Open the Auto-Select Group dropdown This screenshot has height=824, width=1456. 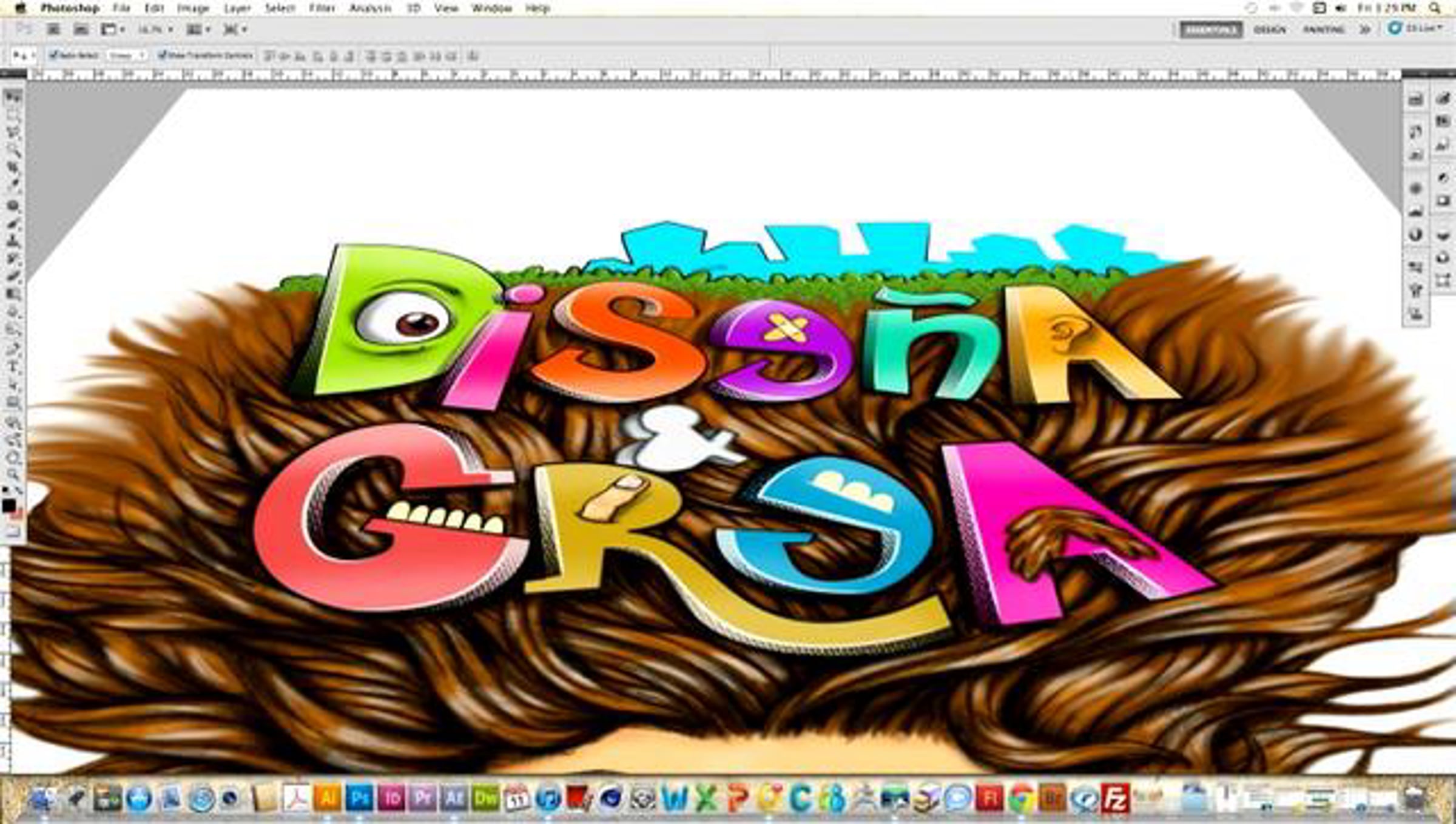pyautogui.click(x=127, y=55)
